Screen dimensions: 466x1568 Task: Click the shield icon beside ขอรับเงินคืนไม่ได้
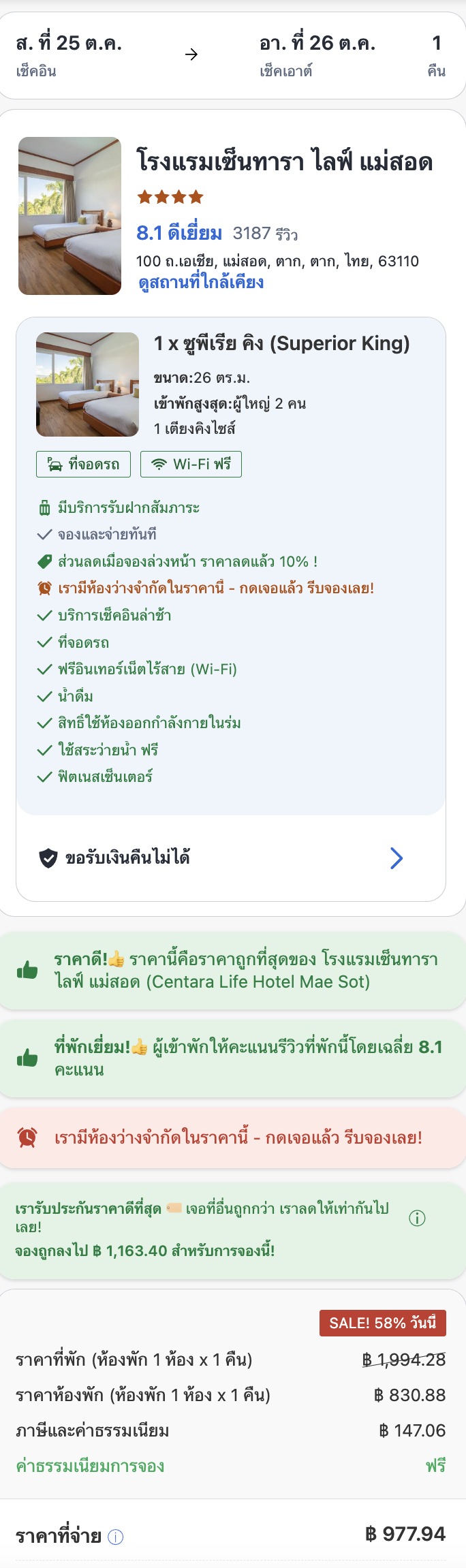pos(48,858)
